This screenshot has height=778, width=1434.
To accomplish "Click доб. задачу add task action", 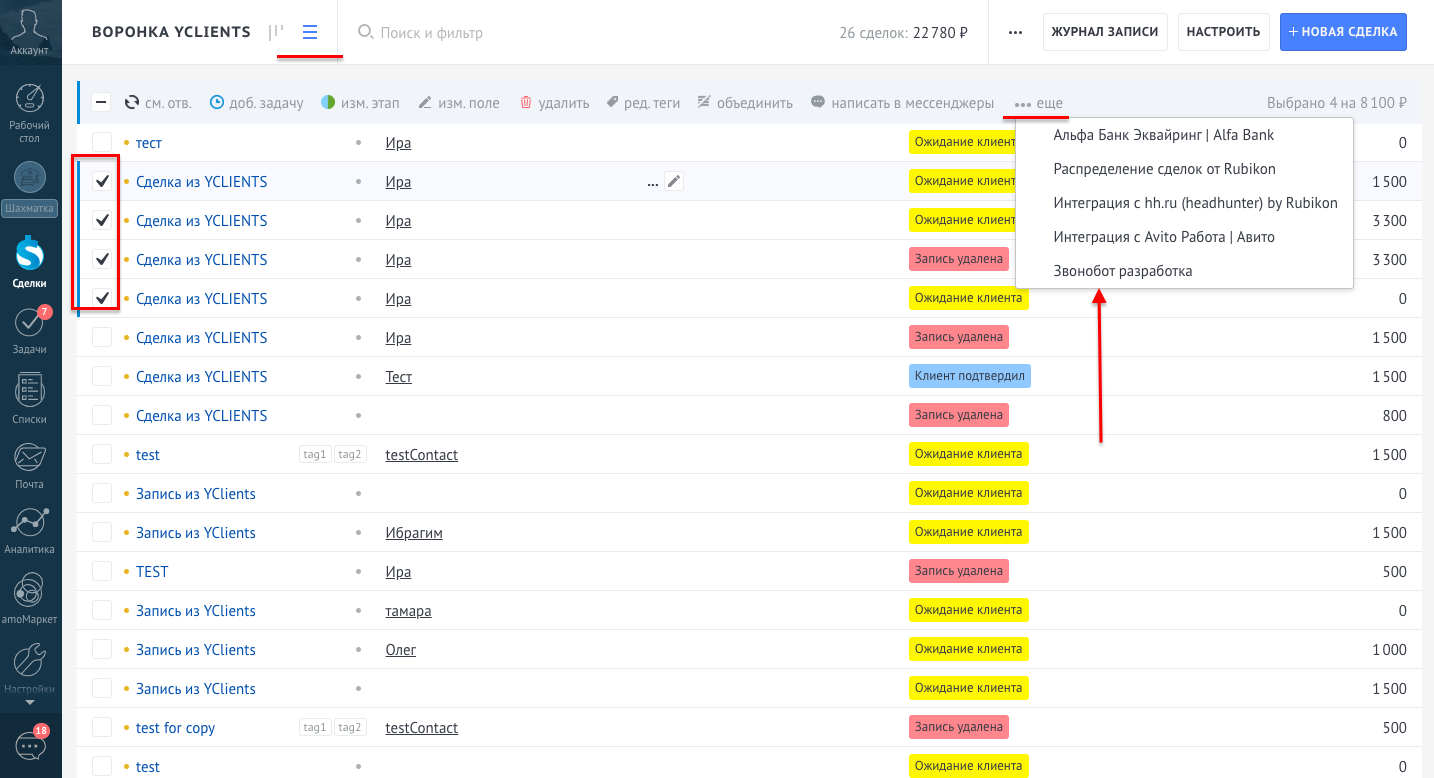I will tap(256, 103).
